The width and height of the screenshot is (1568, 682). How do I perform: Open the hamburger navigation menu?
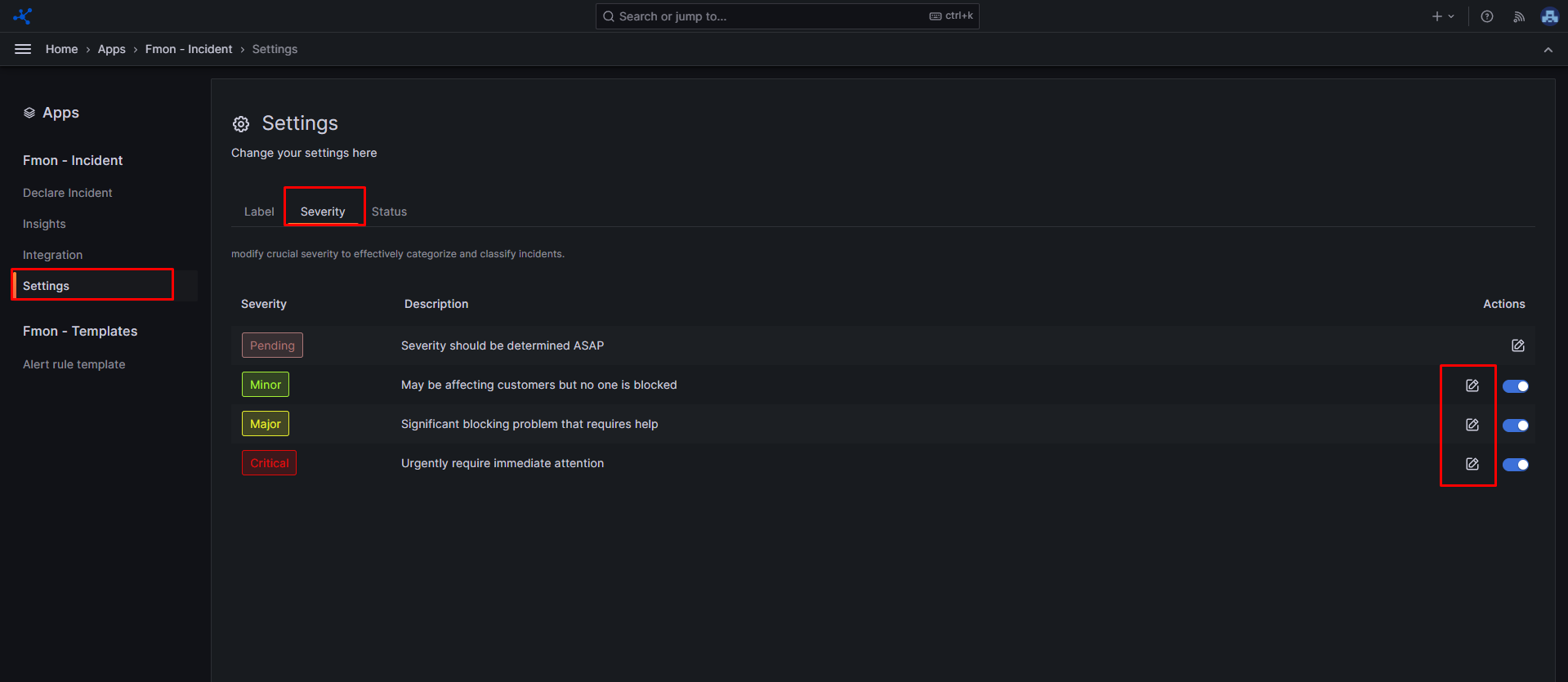[x=23, y=49]
